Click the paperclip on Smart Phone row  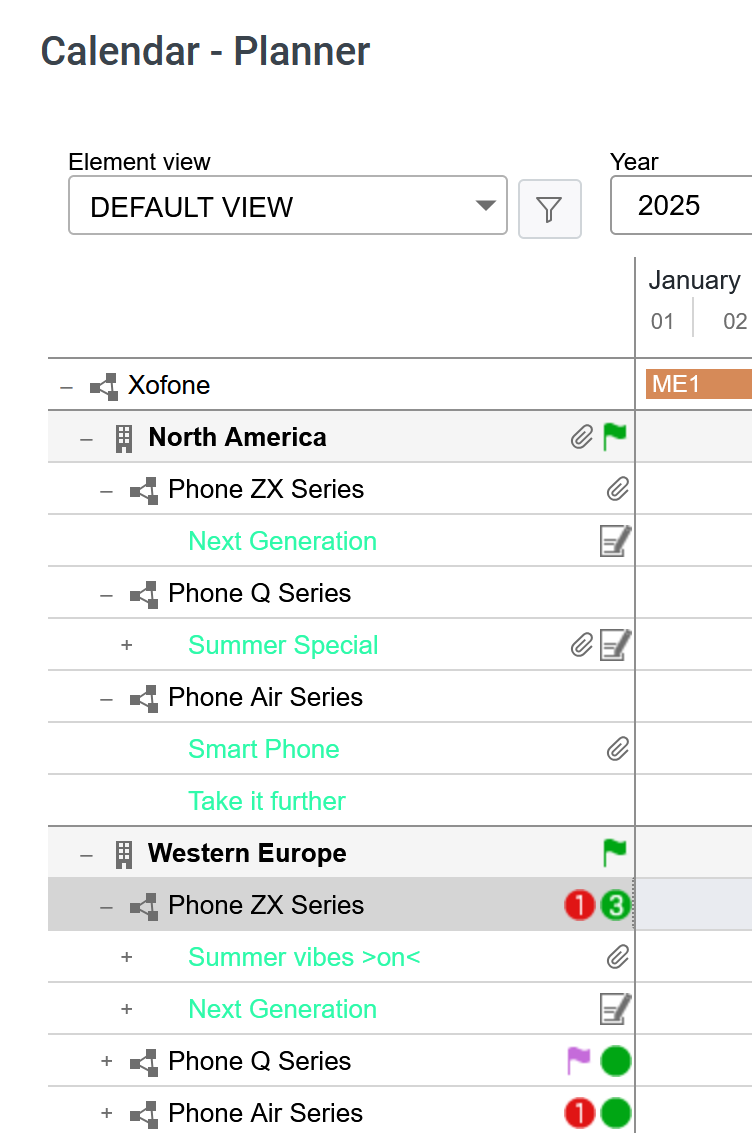click(618, 749)
